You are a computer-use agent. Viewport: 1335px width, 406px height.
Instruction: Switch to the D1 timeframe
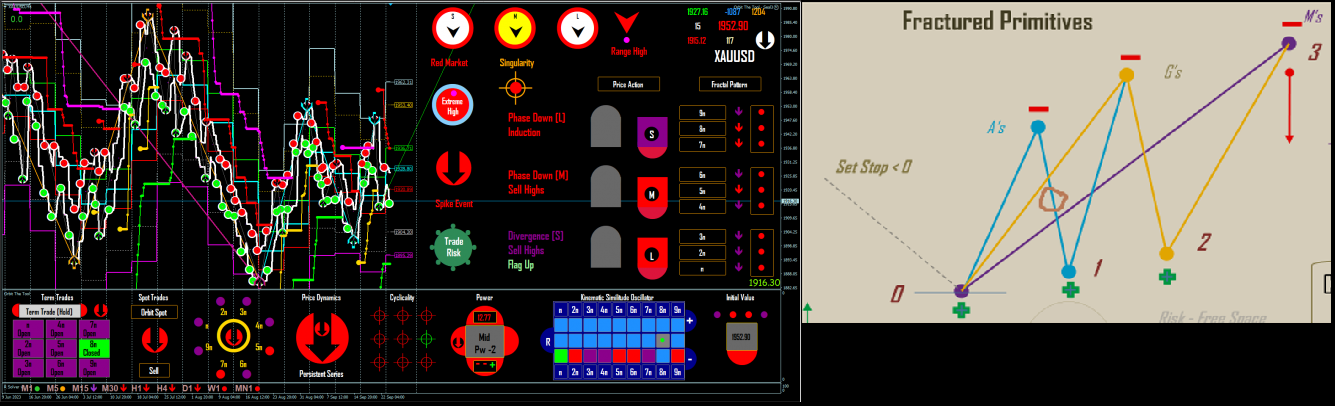(x=187, y=388)
